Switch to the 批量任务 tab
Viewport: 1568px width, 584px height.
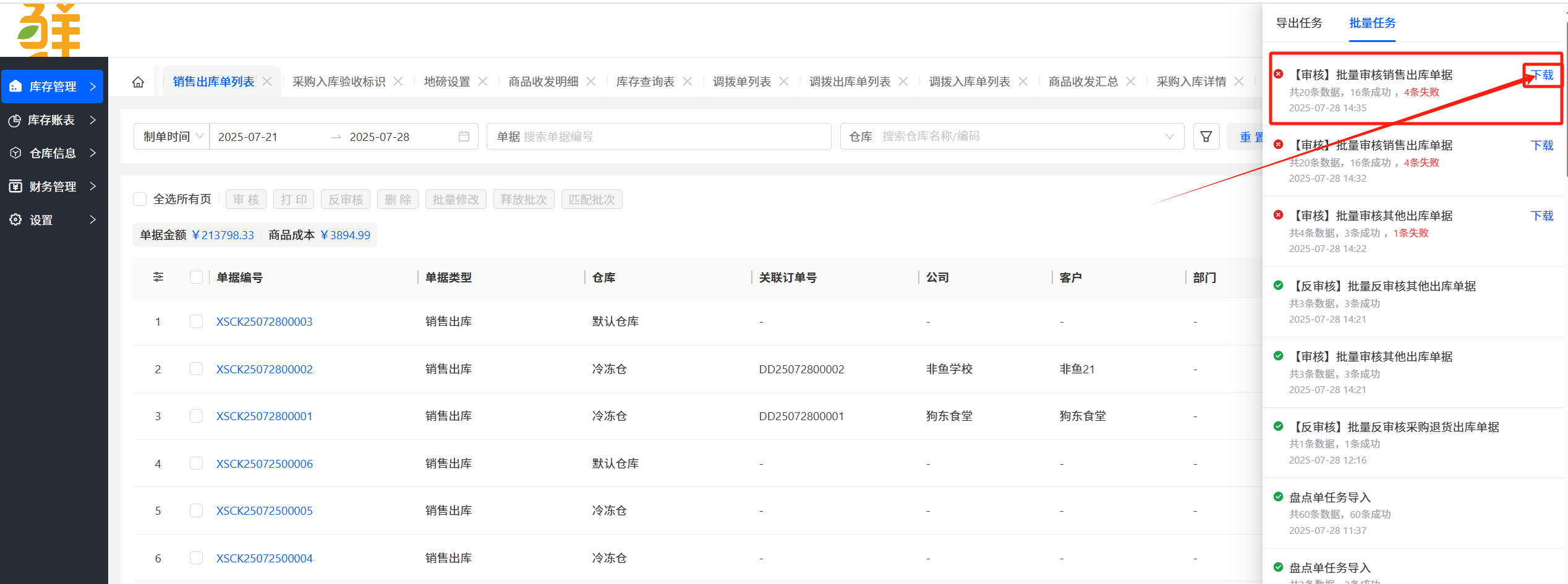coord(1372,23)
